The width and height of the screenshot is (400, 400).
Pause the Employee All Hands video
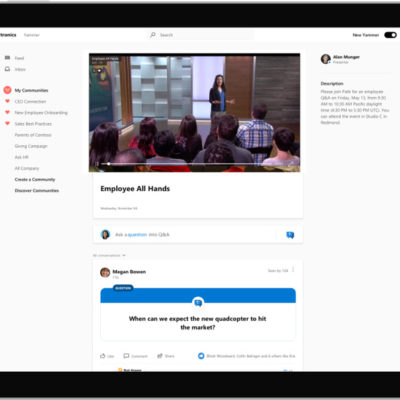click(97, 164)
